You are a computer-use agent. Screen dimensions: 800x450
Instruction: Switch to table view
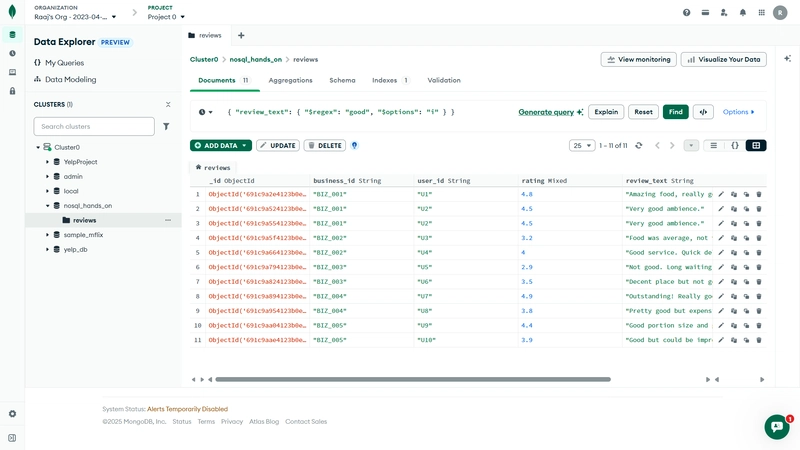point(756,145)
